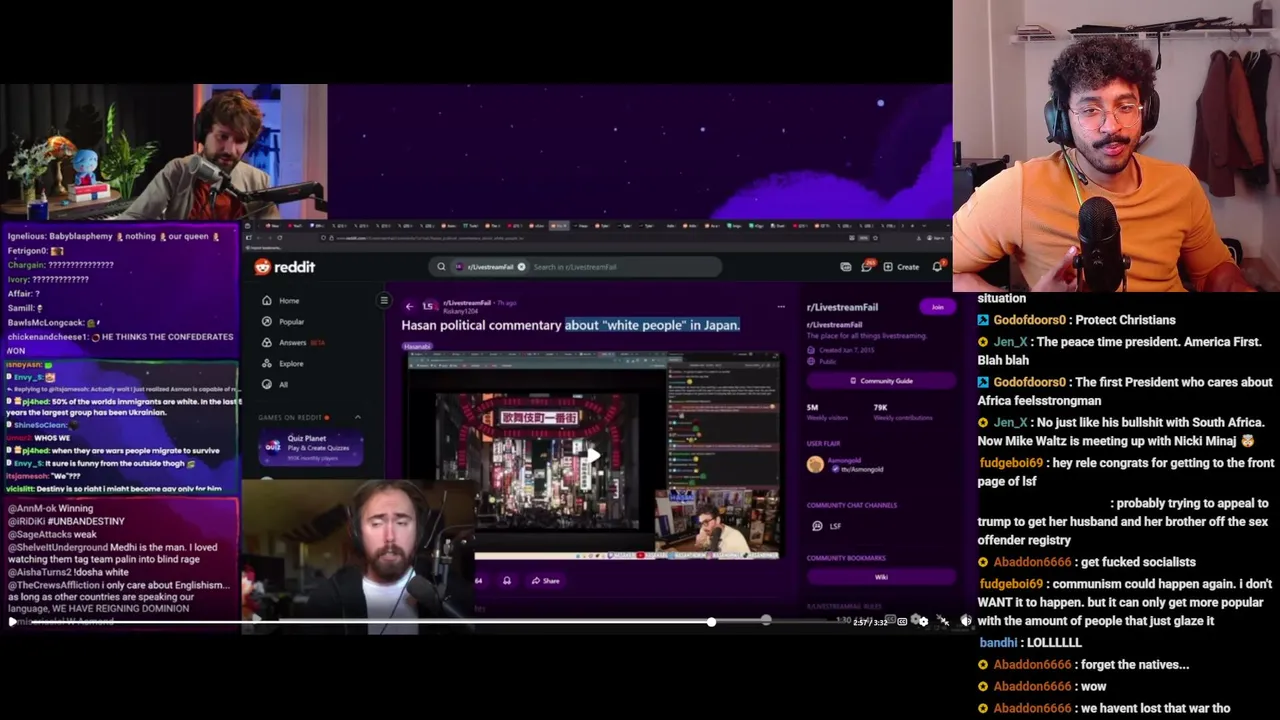This screenshot has height=720, width=1280.
Task: Open Explore in Reddit sidebar
Action: click(291, 364)
